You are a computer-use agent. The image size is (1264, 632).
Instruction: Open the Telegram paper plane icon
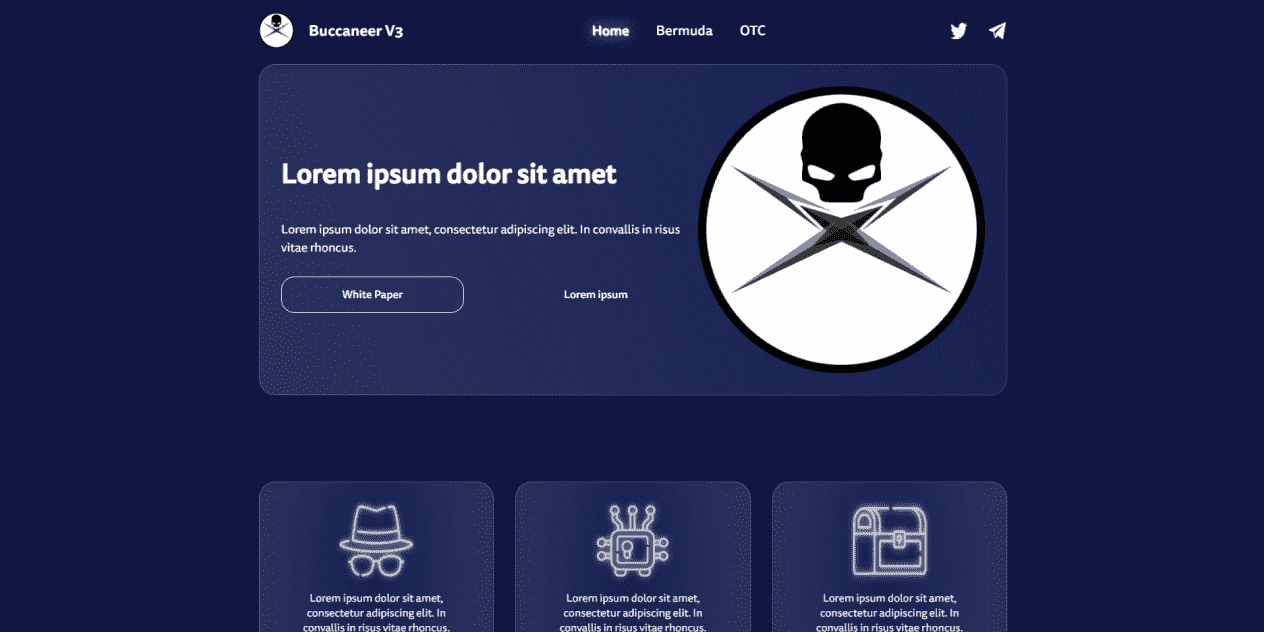(x=997, y=31)
